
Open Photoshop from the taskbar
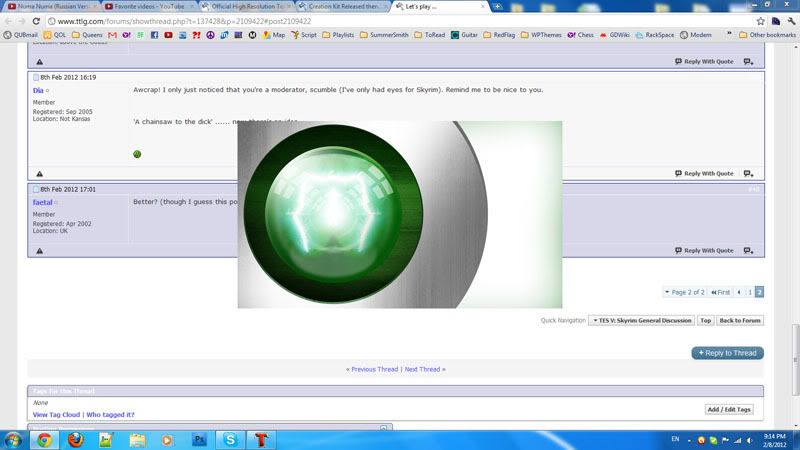199,439
